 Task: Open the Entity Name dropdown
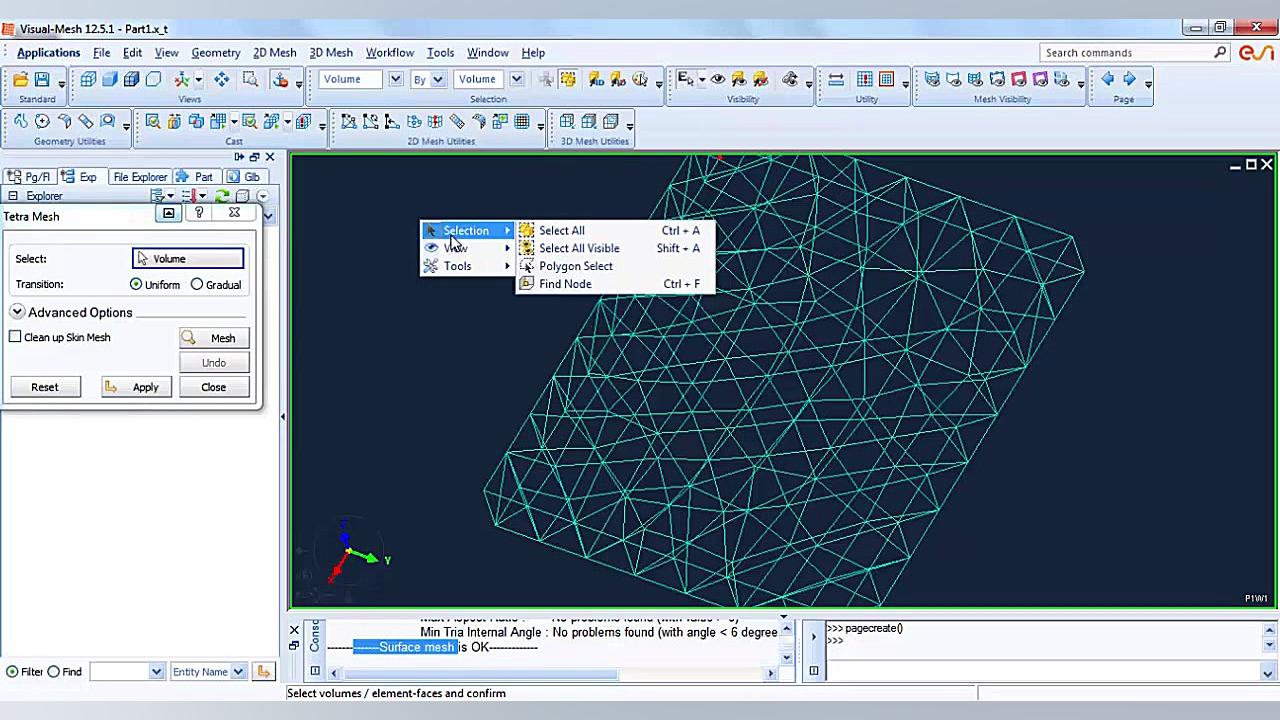point(238,672)
